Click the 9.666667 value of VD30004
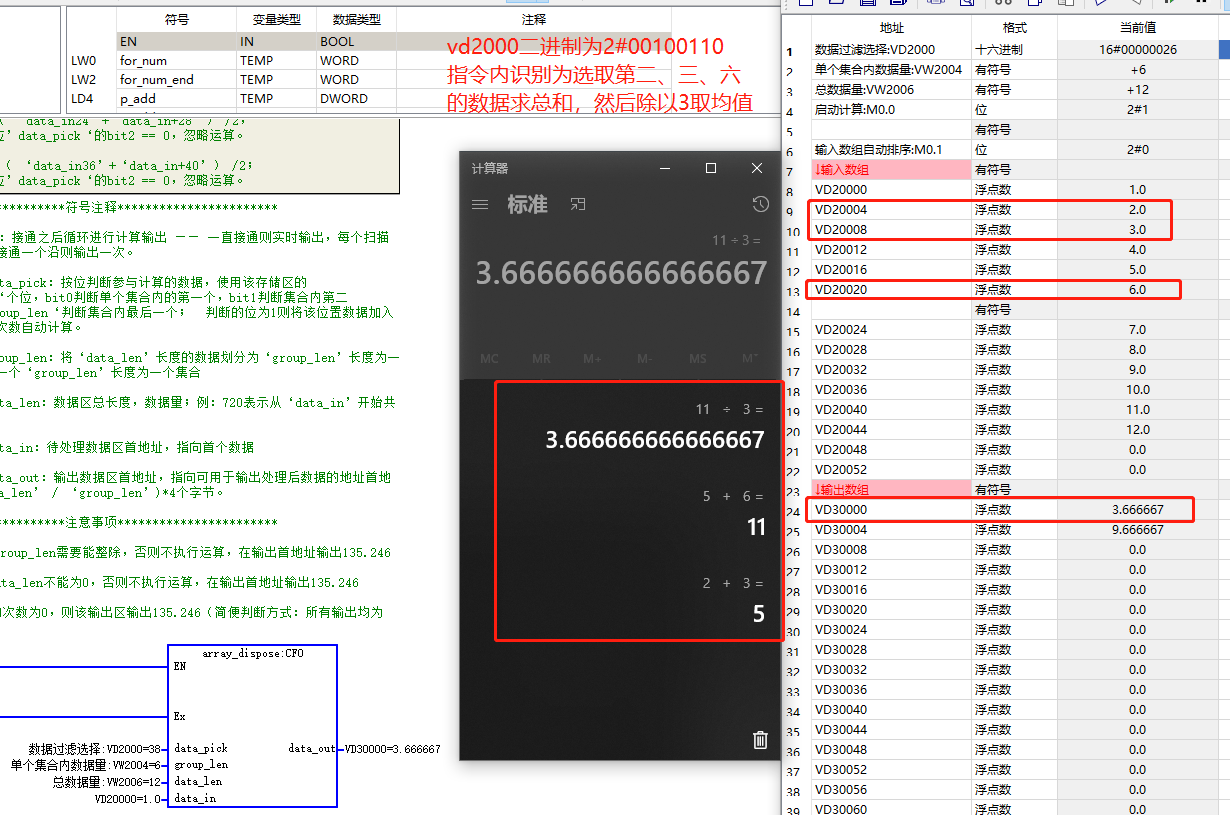1230x815 pixels. point(1137,529)
